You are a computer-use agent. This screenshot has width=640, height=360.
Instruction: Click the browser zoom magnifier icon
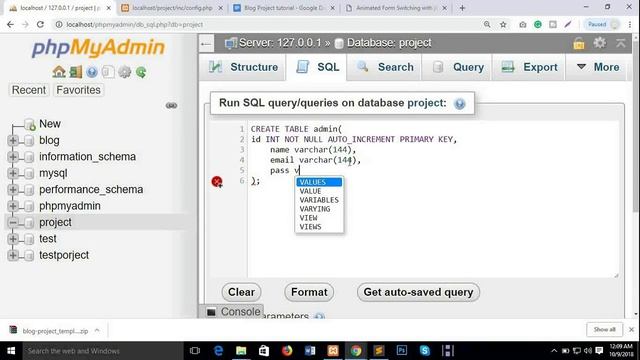point(487,24)
